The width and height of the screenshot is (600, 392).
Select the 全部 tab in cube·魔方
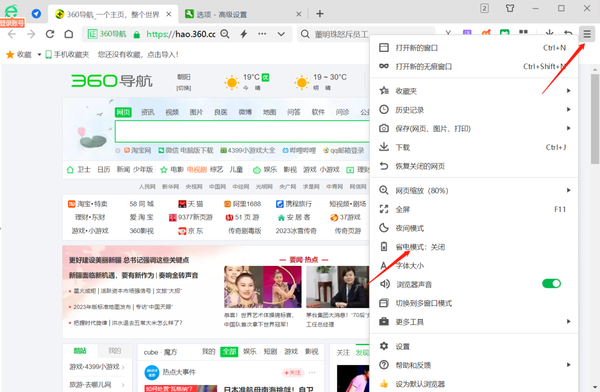pos(229,351)
